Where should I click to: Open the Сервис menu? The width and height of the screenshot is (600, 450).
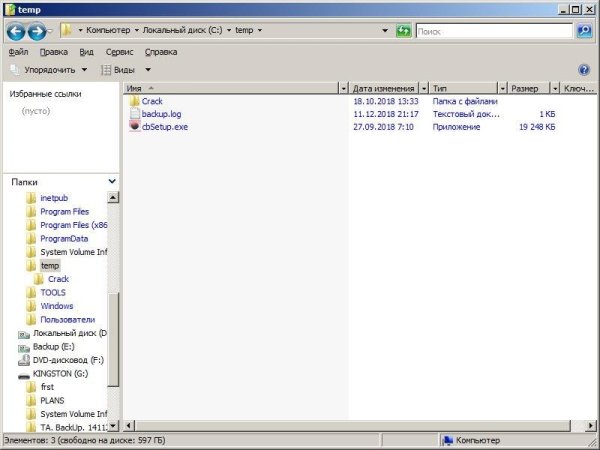point(119,51)
